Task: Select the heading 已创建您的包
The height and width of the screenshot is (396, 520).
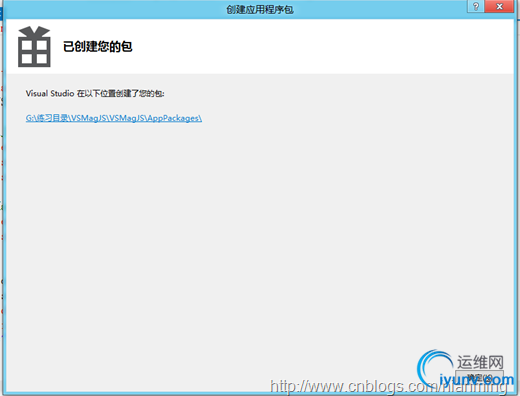Action: (98, 46)
